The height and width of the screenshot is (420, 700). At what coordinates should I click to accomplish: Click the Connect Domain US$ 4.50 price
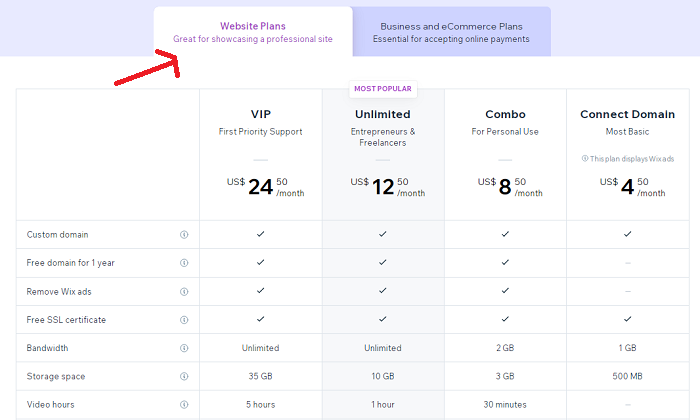click(x=633, y=187)
